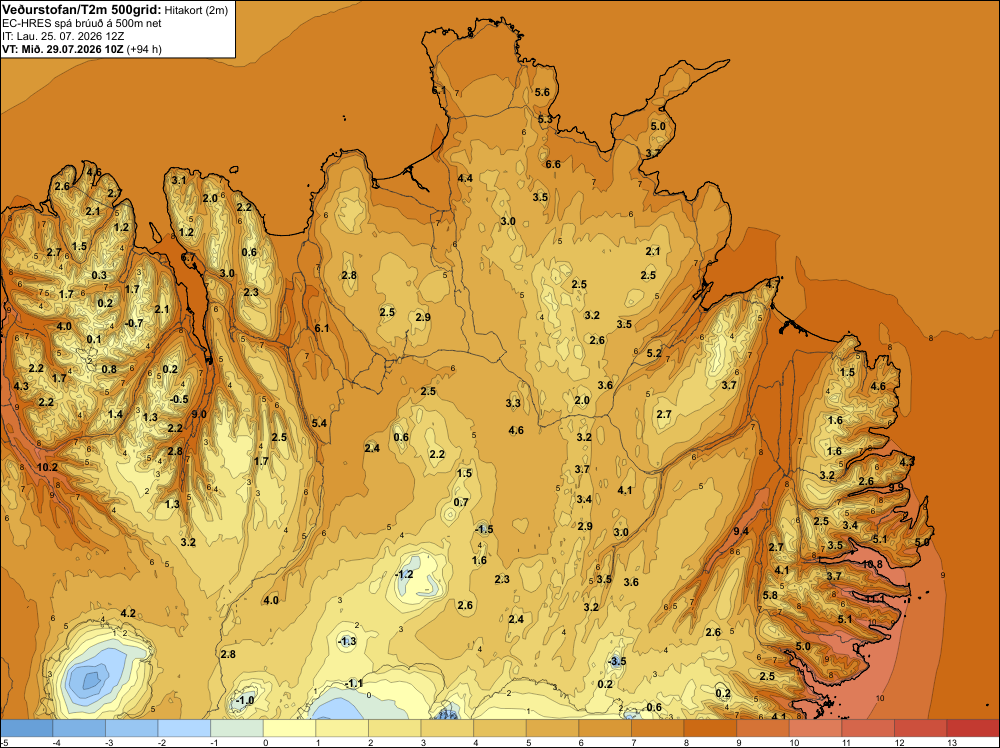Viewport: 1000px width, 748px height.
Task: Click the 4.4 temperature label
Action: [465, 178]
